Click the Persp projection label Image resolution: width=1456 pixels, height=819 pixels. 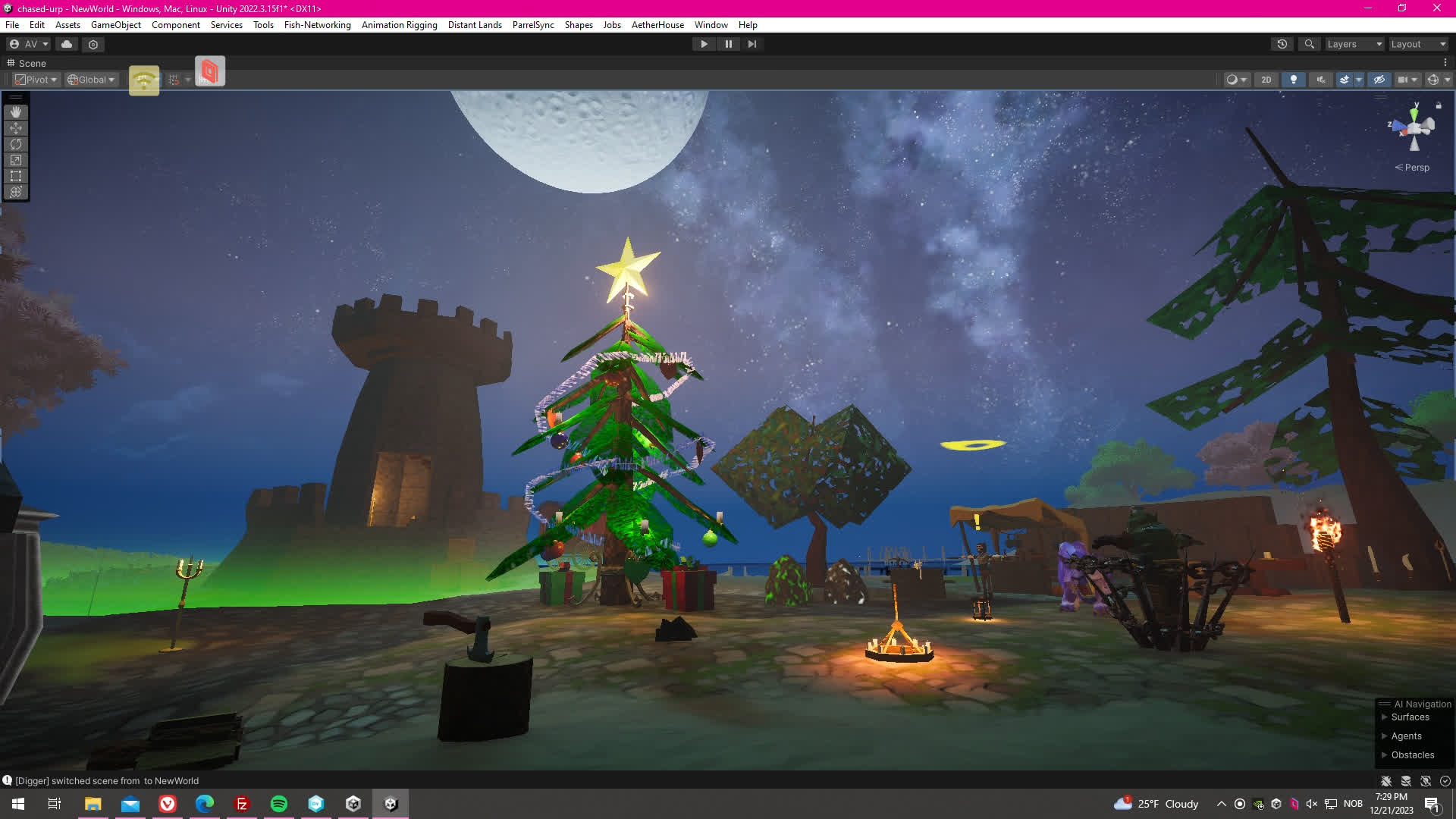tap(1416, 168)
